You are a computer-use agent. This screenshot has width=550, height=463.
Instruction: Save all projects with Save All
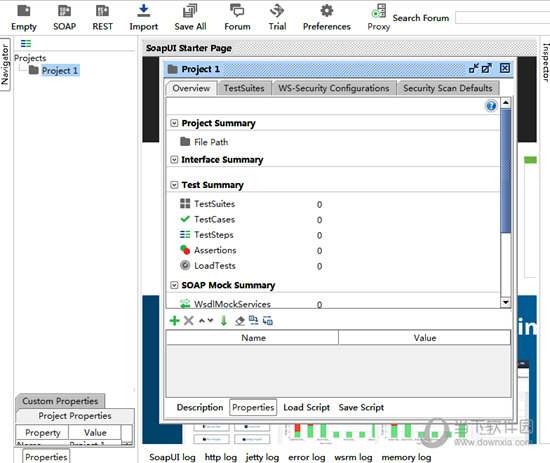click(x=190, y=18)
